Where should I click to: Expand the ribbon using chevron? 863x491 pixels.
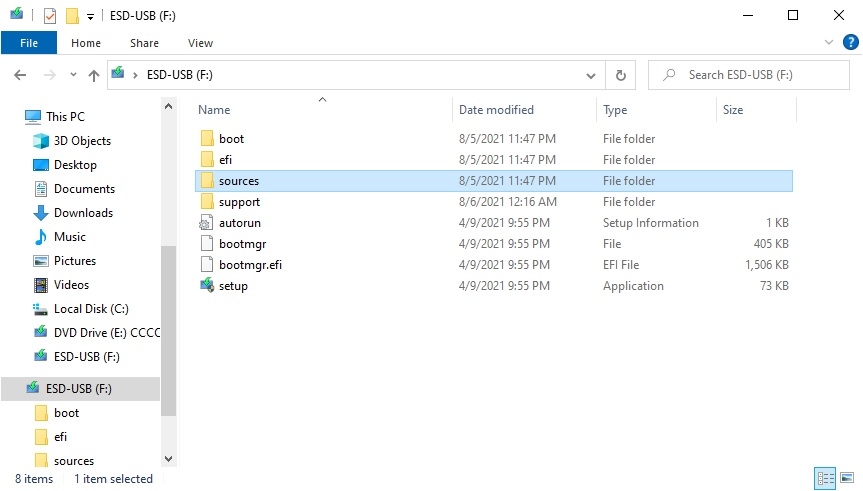pos(829,43)
